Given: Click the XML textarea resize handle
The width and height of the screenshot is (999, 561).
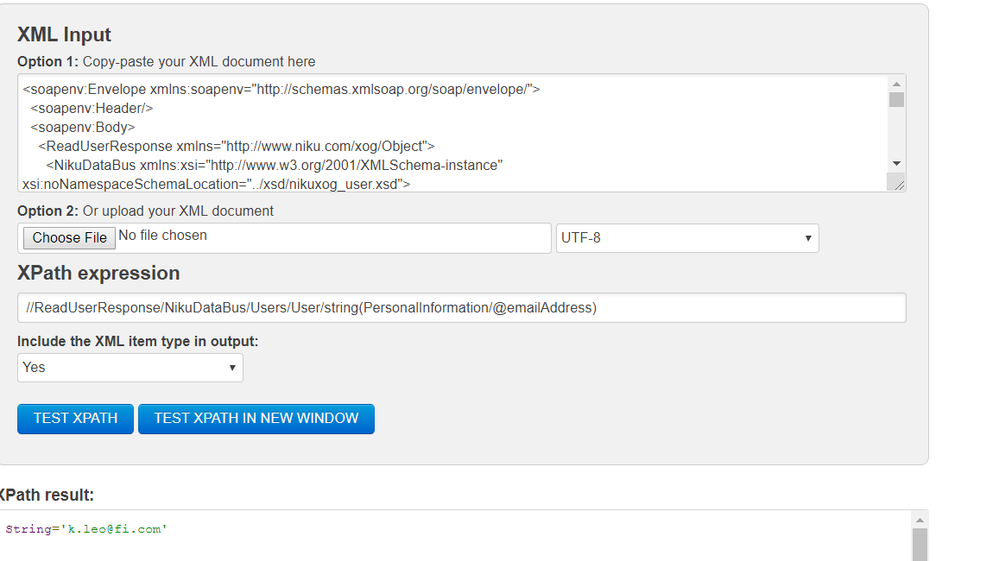Looking at the screenshot, I should pos(898,183).
